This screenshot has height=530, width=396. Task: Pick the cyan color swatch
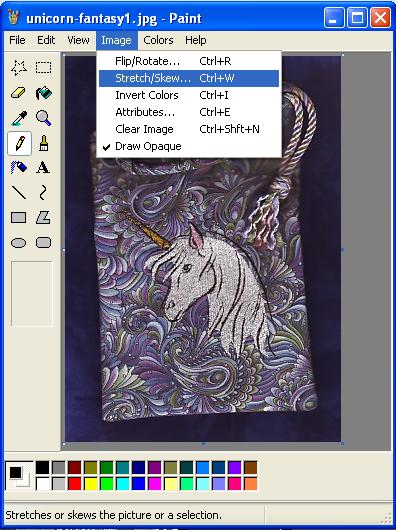[x=123, y=484]
